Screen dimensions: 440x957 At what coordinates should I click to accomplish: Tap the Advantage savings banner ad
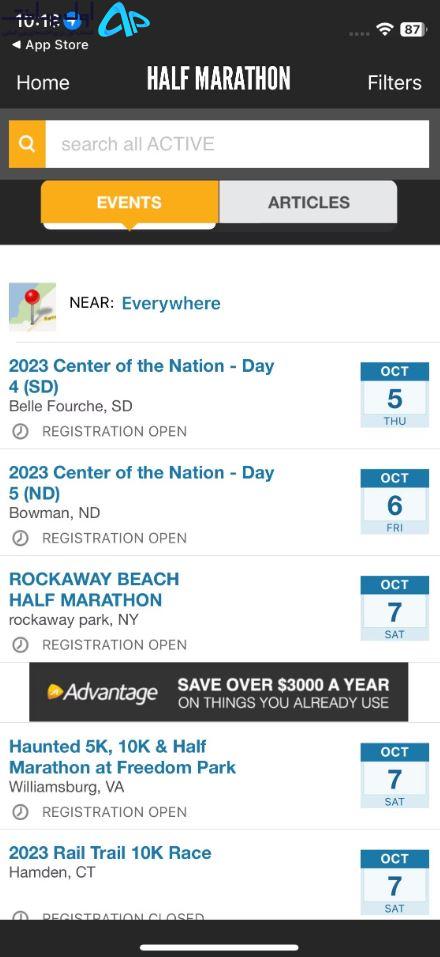tap(218, 692)
